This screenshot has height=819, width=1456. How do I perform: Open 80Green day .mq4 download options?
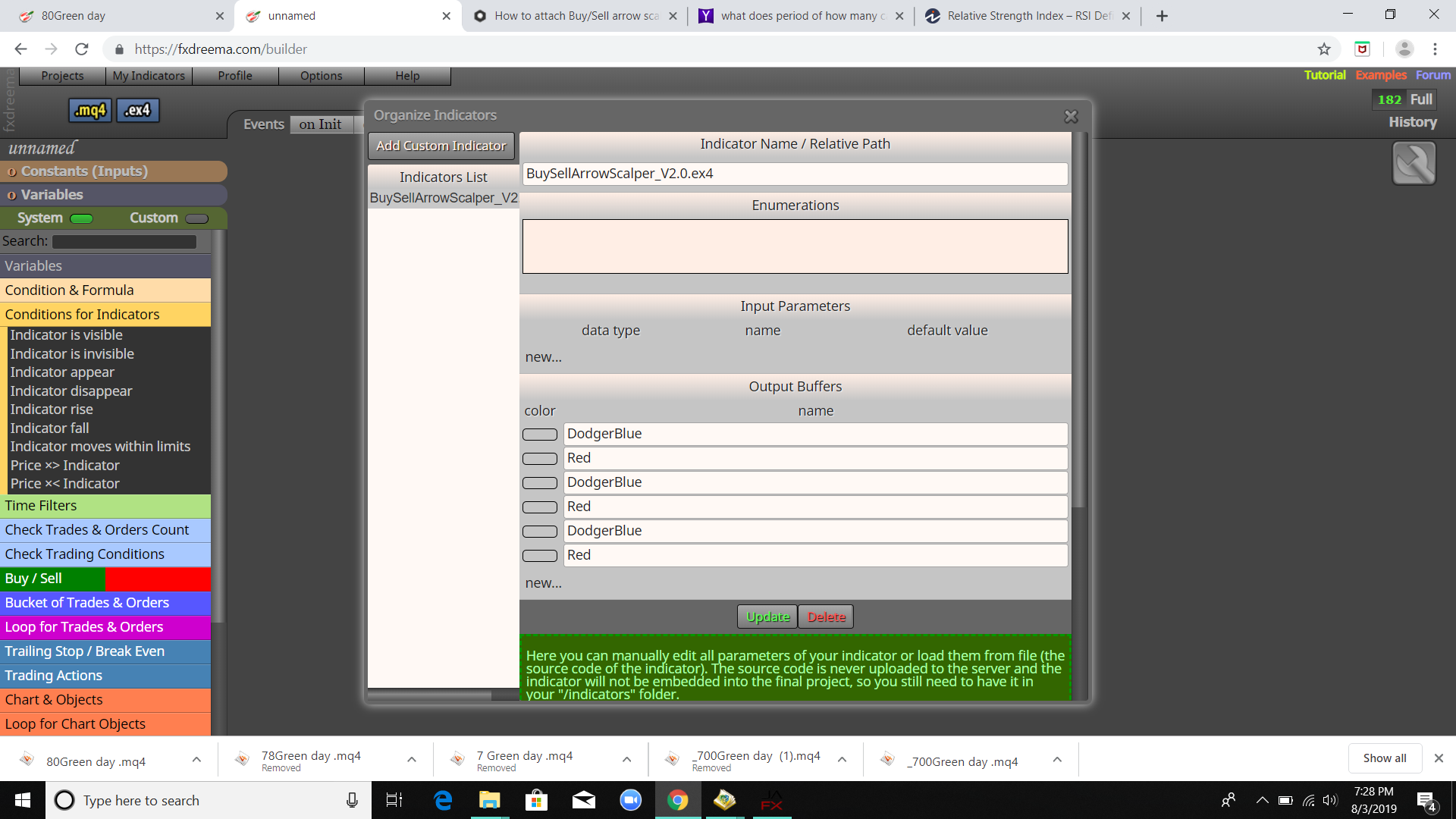(196, 760)
